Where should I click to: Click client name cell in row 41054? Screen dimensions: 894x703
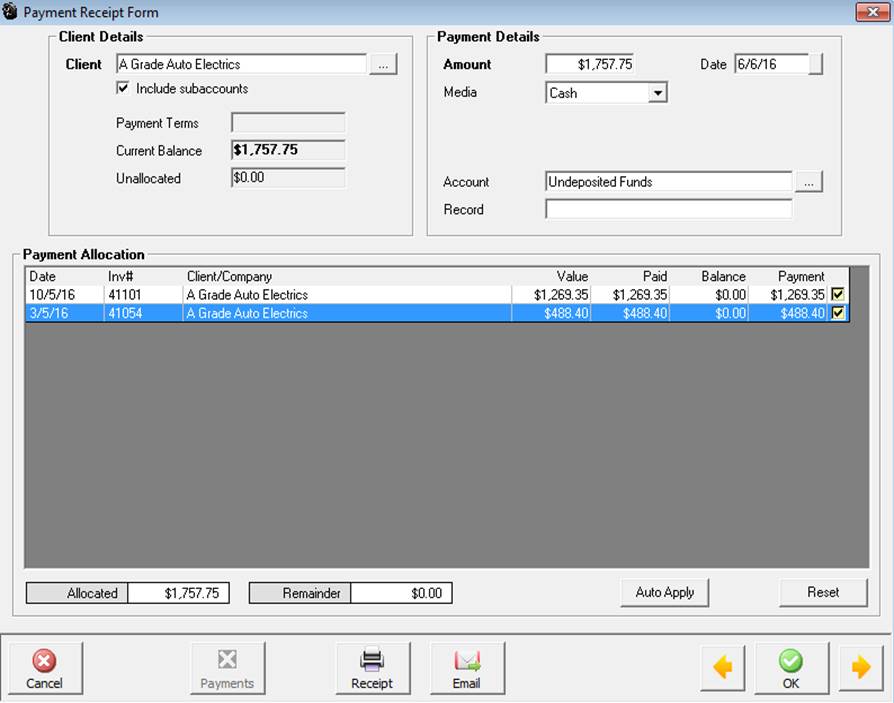(347, 312)
